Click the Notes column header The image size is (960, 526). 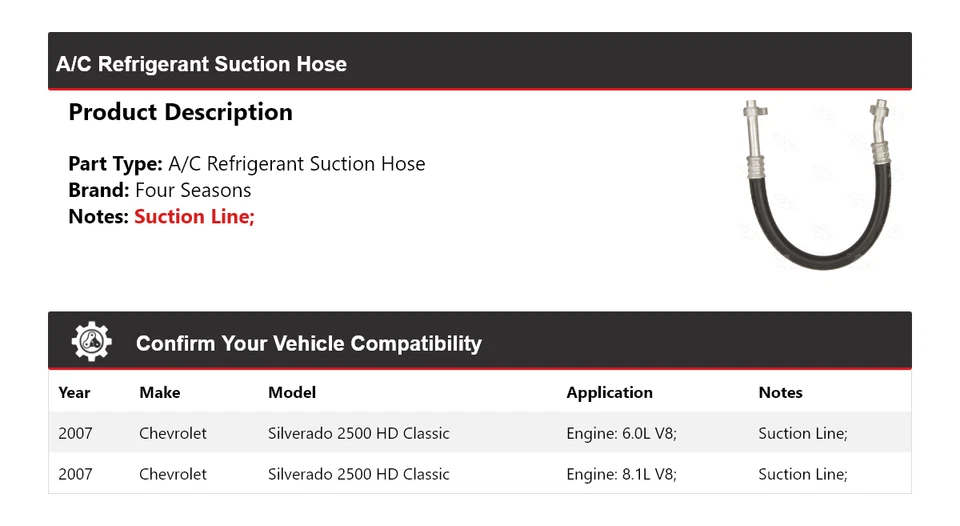(x=780, y=393)
